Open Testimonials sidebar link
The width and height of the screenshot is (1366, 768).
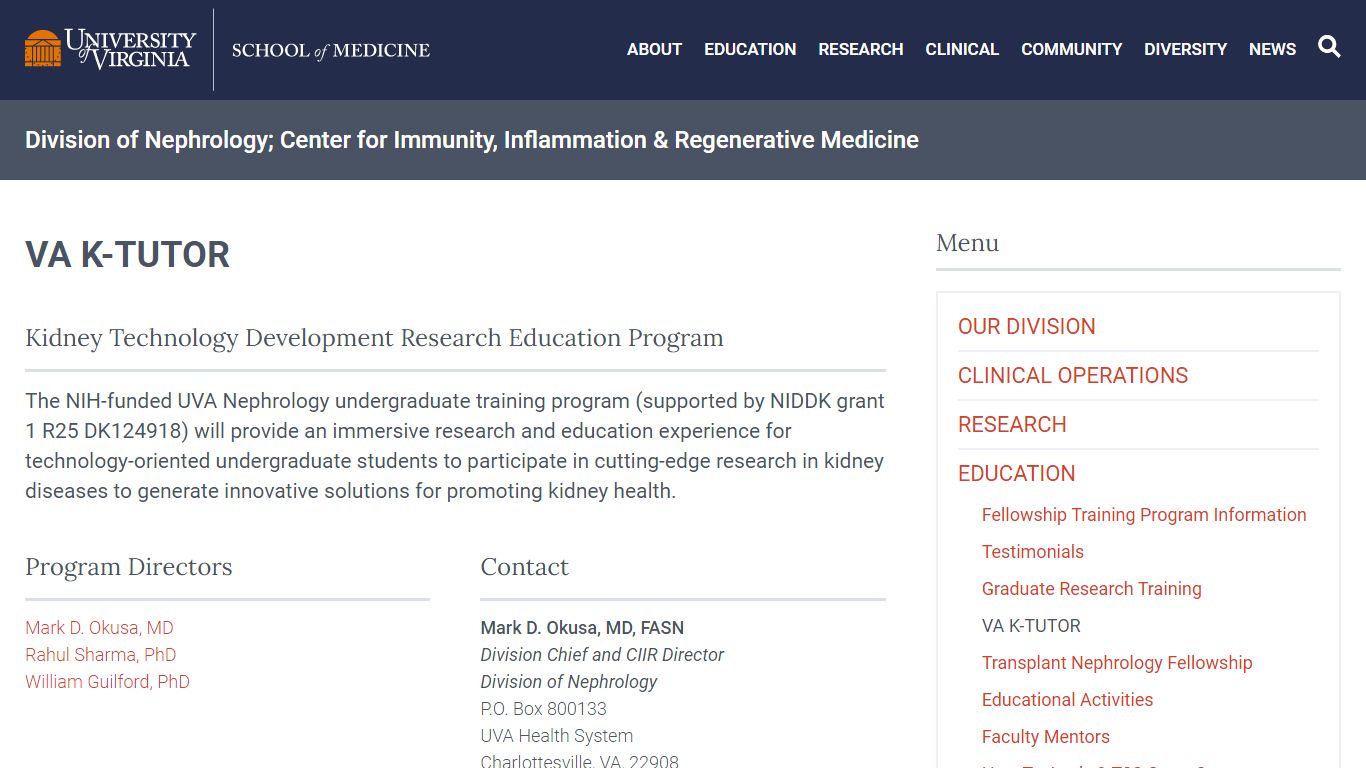tap(1032, 552)
